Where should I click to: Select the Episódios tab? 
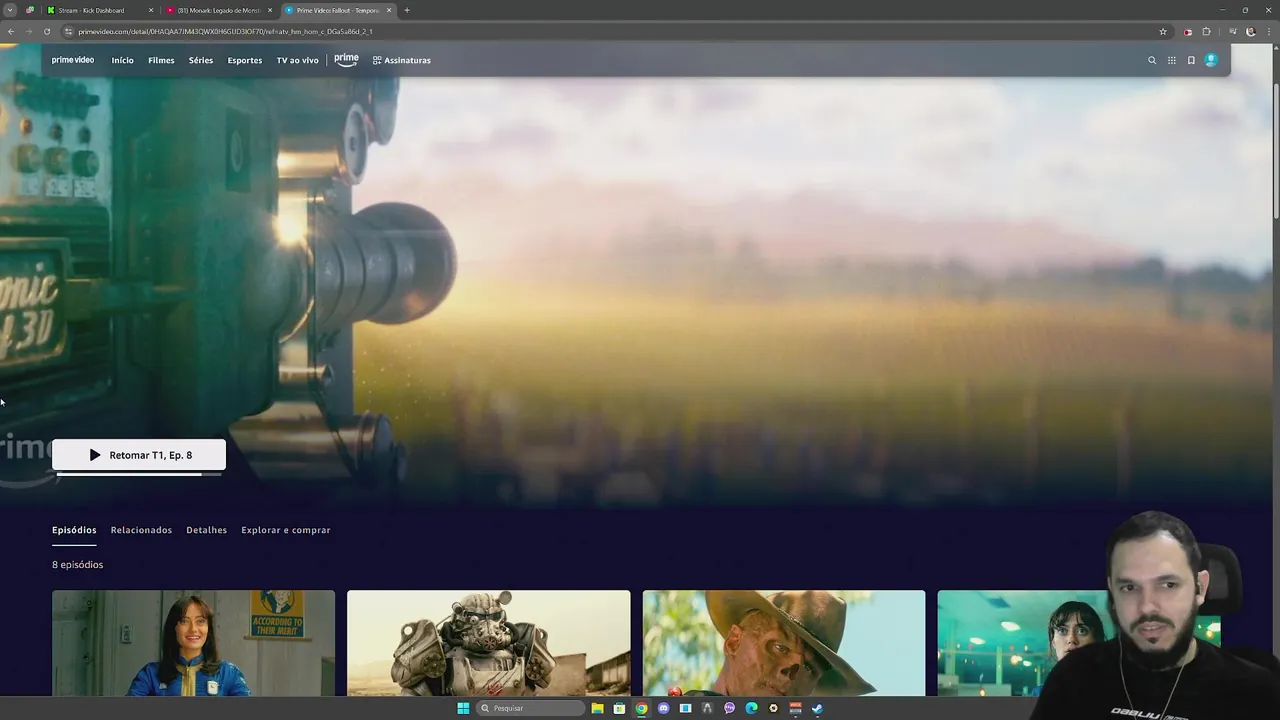(x=74, y=530)
